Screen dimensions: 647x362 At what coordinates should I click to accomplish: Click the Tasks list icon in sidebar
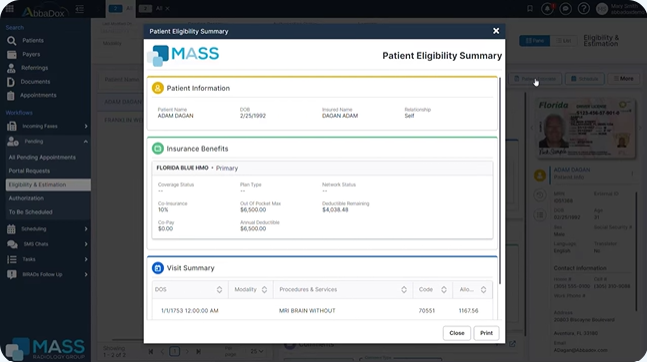click(12, 259)
